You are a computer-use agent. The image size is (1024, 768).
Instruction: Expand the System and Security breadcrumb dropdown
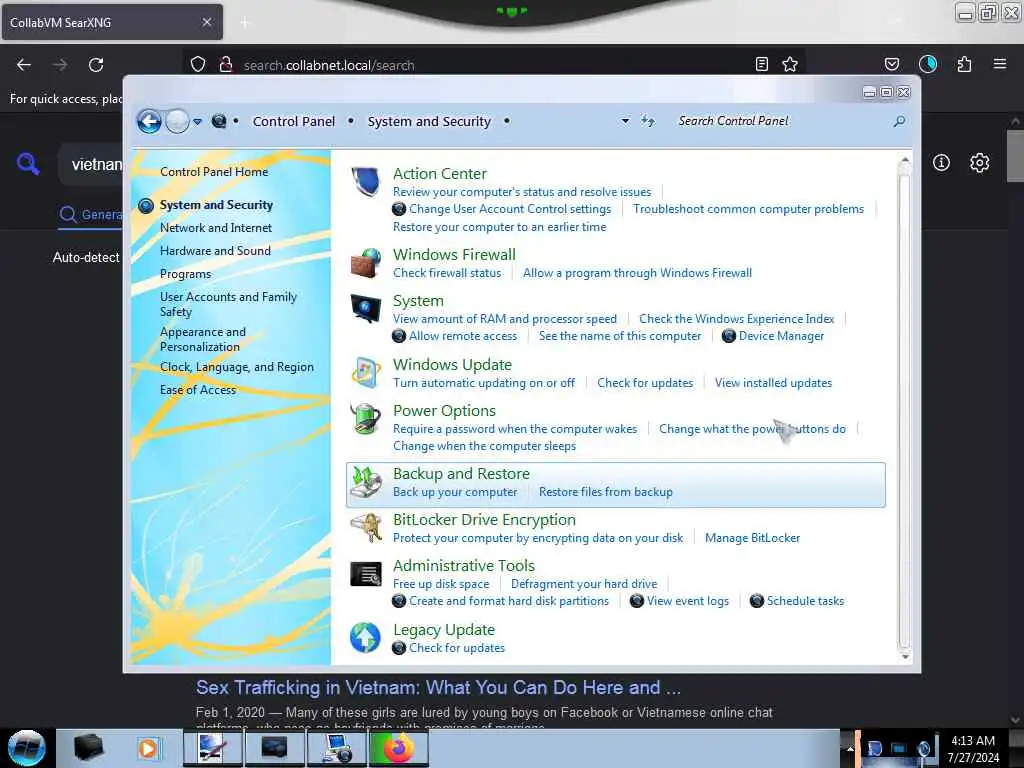click(506, 121)
